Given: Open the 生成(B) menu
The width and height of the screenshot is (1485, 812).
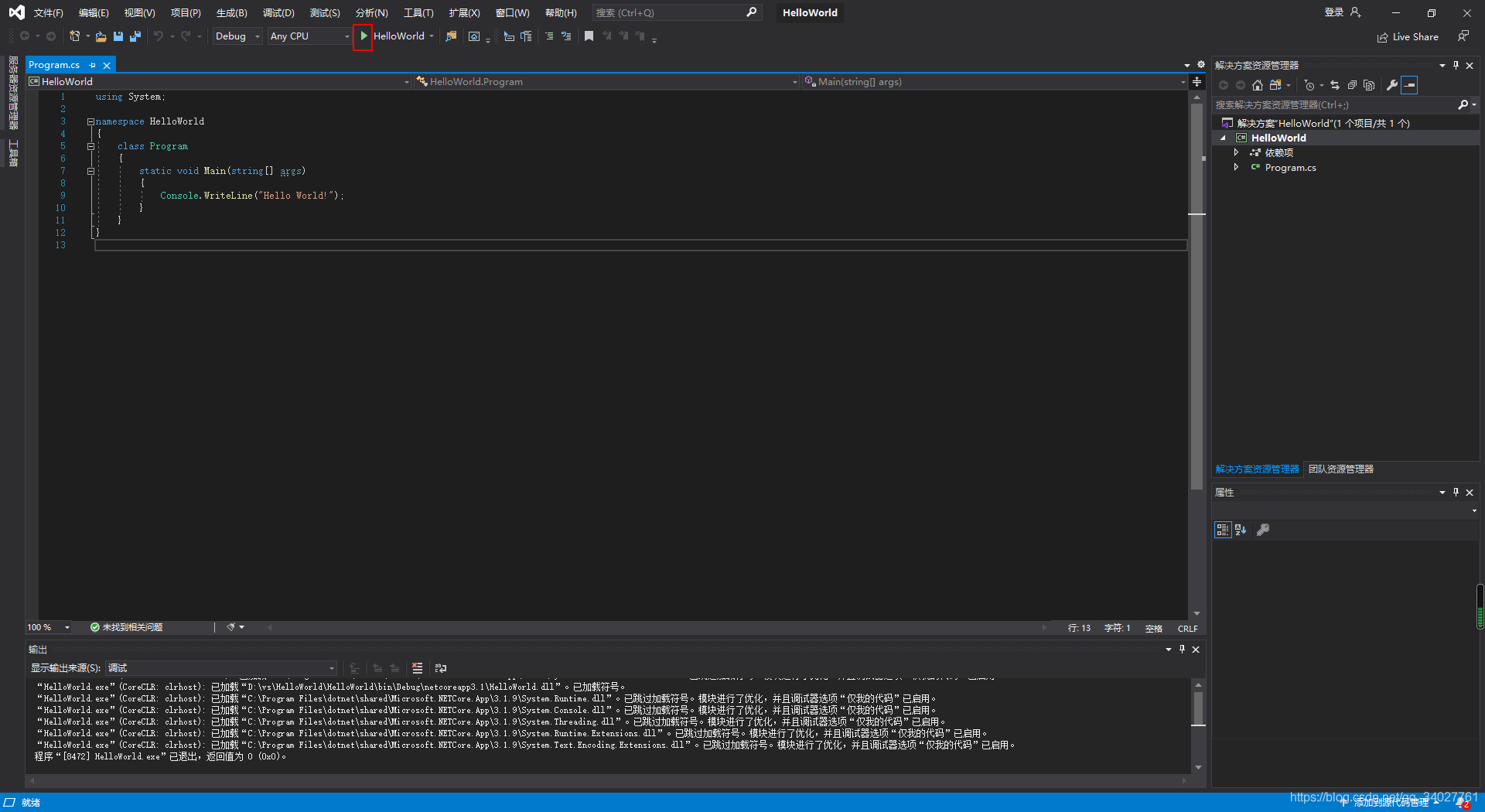Looking at the screenshot, I should tap(231, 12).
